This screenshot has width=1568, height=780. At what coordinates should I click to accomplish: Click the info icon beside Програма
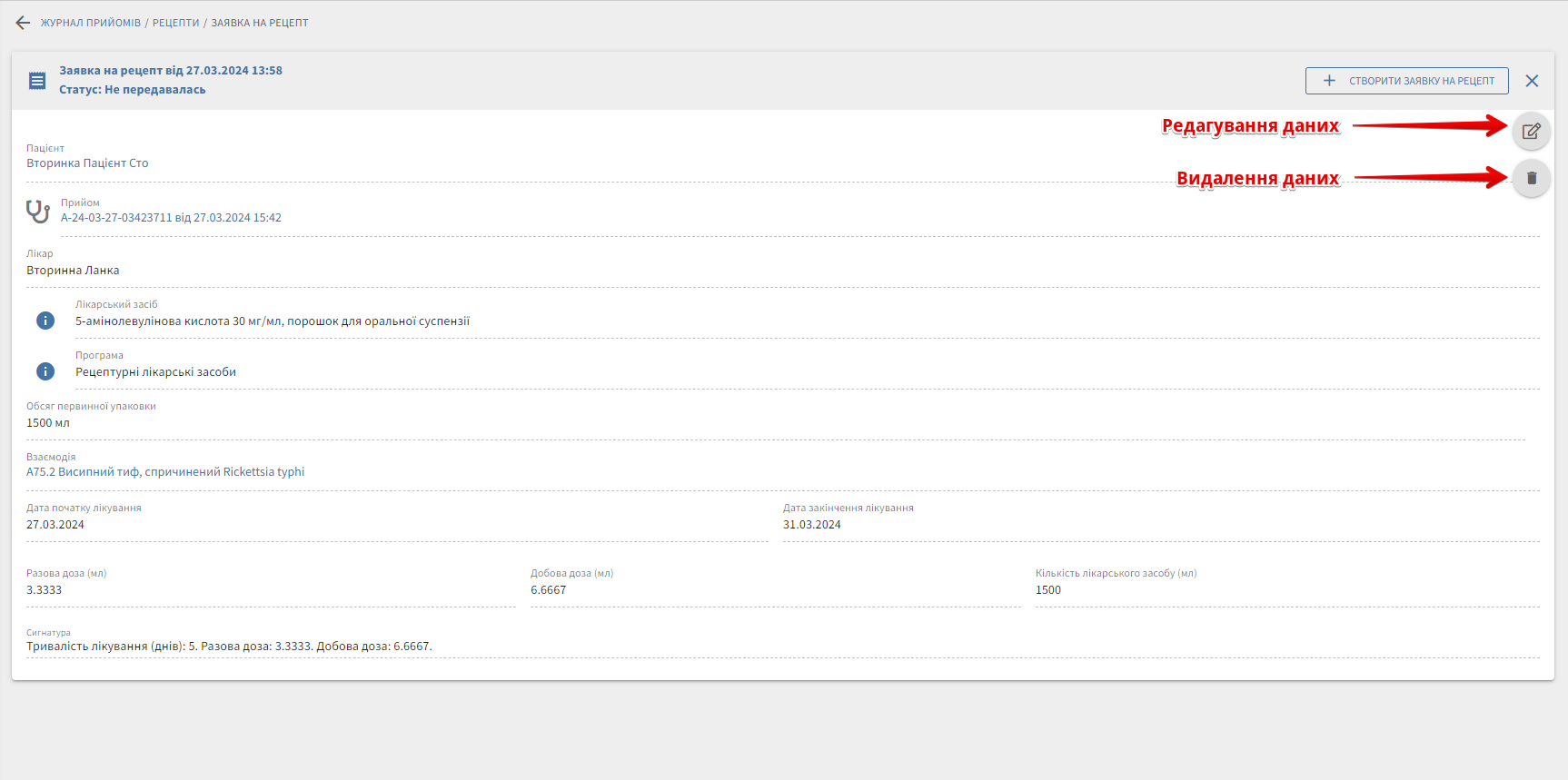pyautogui.click(x=45, y=371)
